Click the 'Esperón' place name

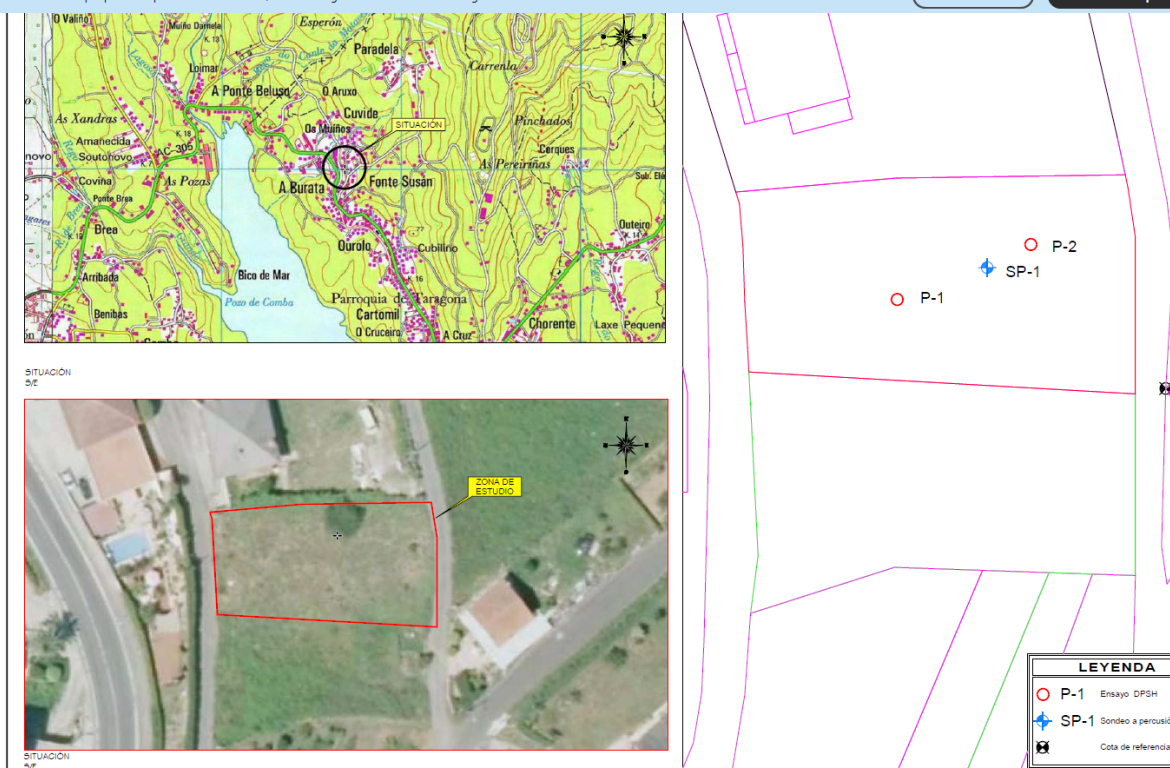coord(321,22)
